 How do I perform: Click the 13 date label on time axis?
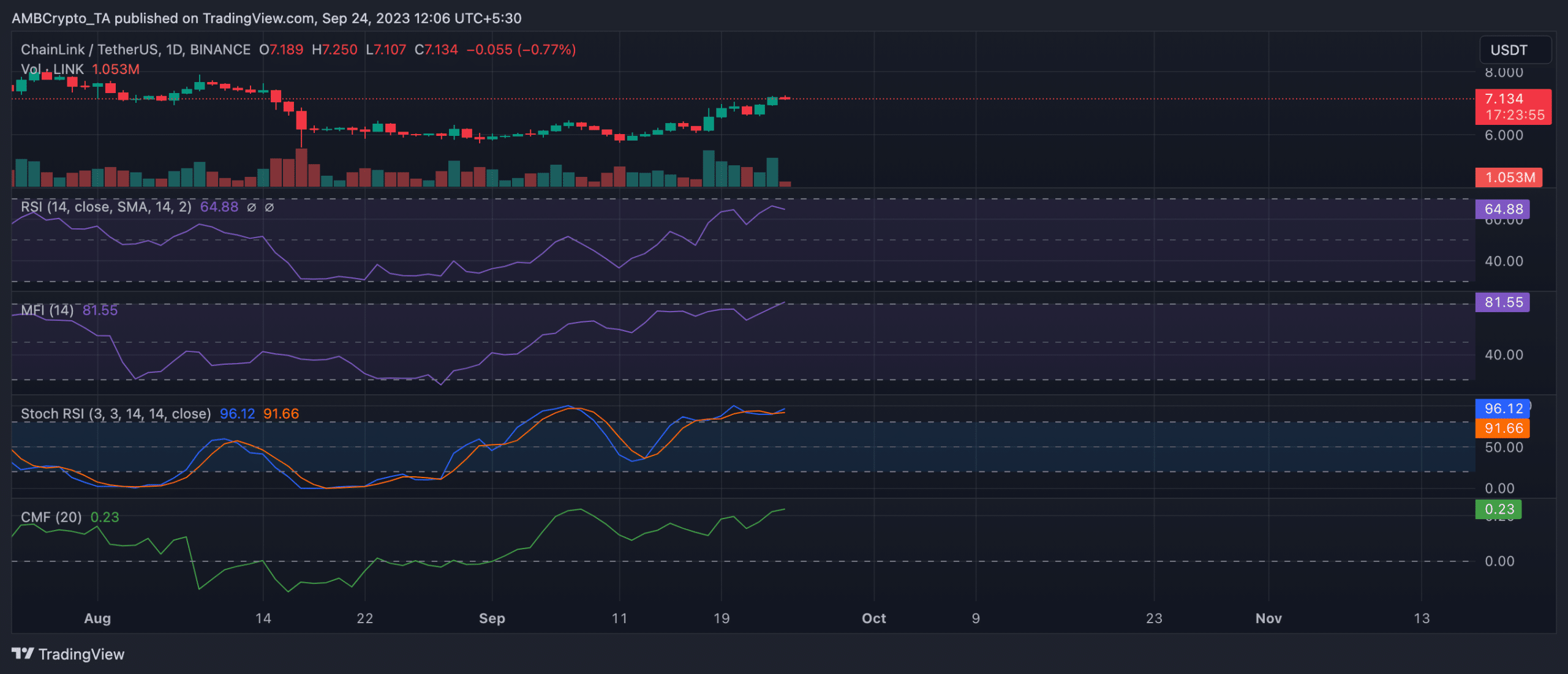pyautogui.click(x=1422, y=618)
